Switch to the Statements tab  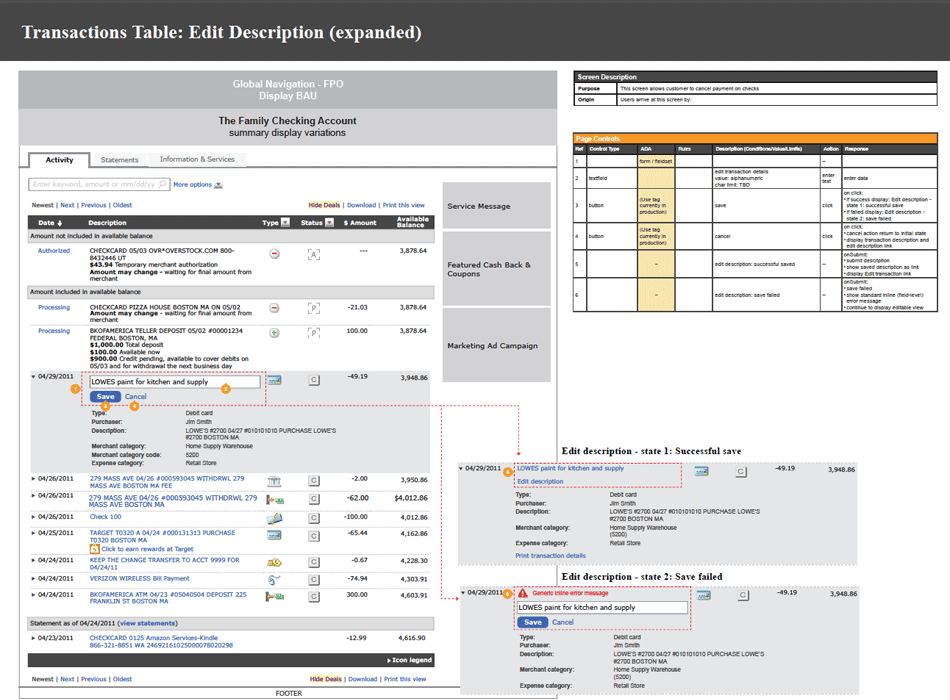[119, 160]
